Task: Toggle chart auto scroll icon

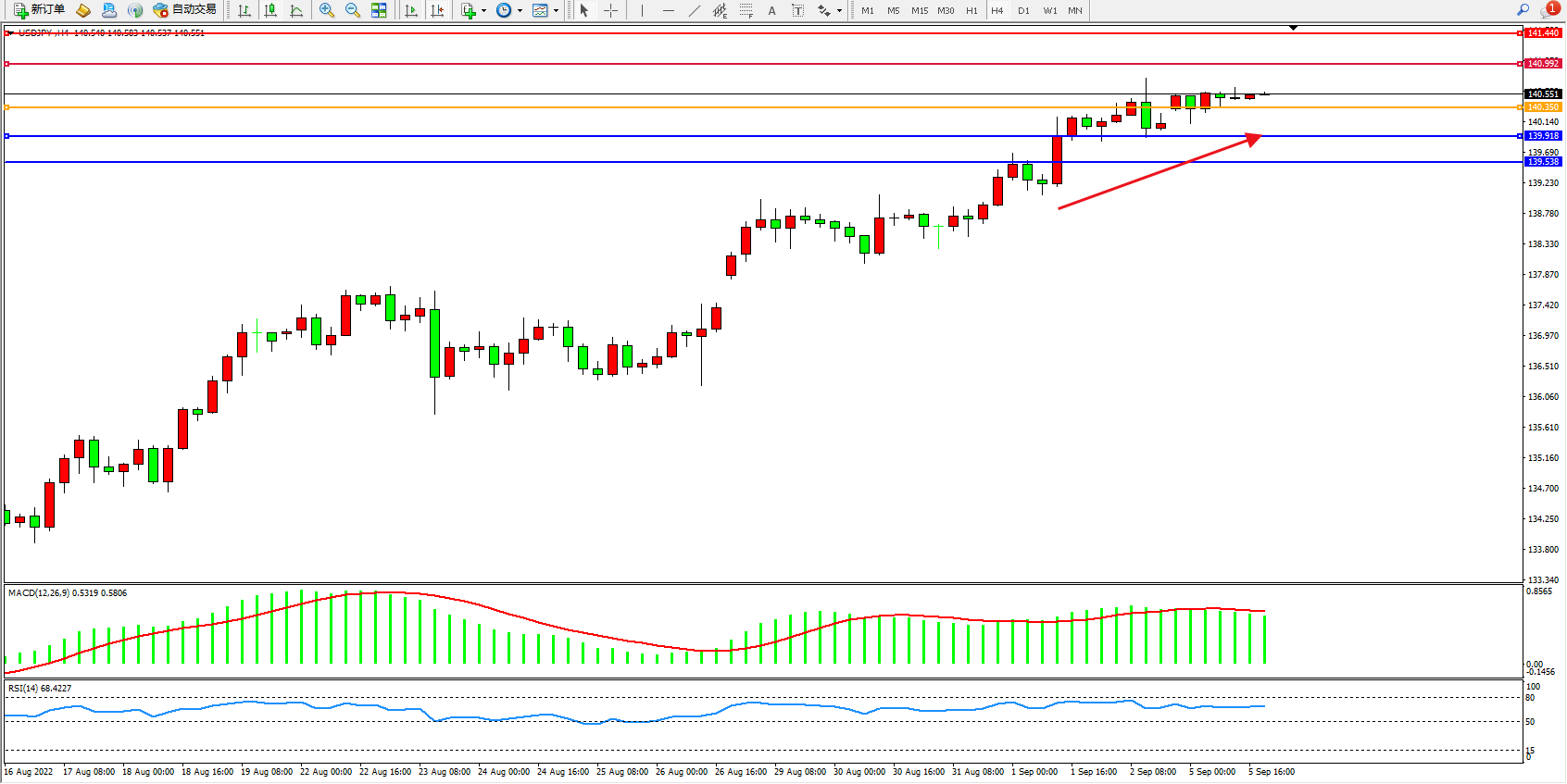Action: pyautogui.click(x=411, y=10)
